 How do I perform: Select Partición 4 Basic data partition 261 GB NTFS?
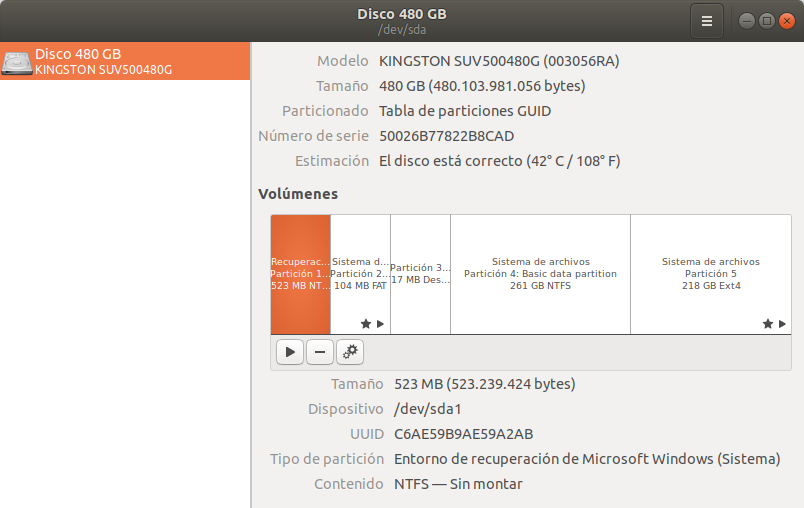540,273
